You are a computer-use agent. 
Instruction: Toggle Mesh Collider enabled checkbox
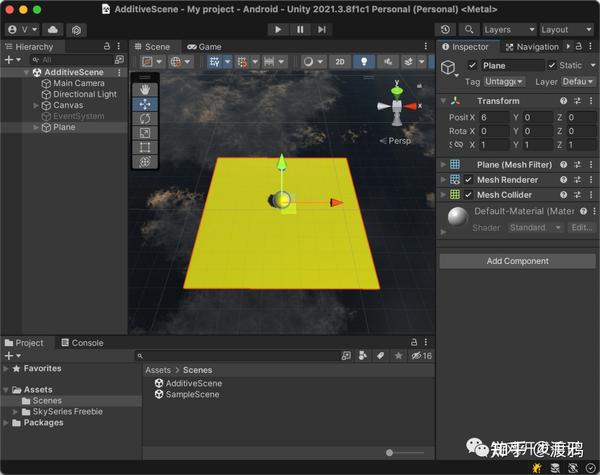click(x=468, y=194)
